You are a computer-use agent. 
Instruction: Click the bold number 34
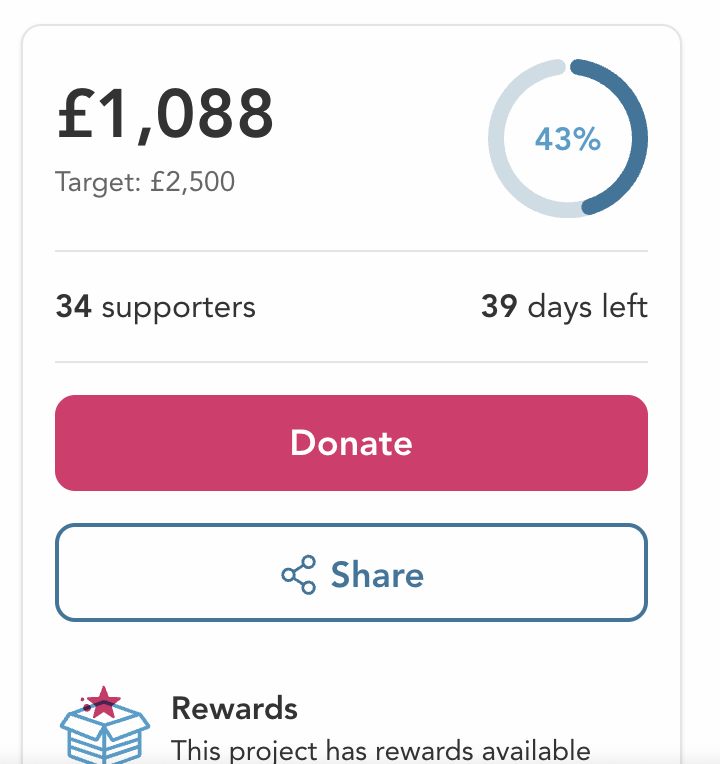coord(74,306)
